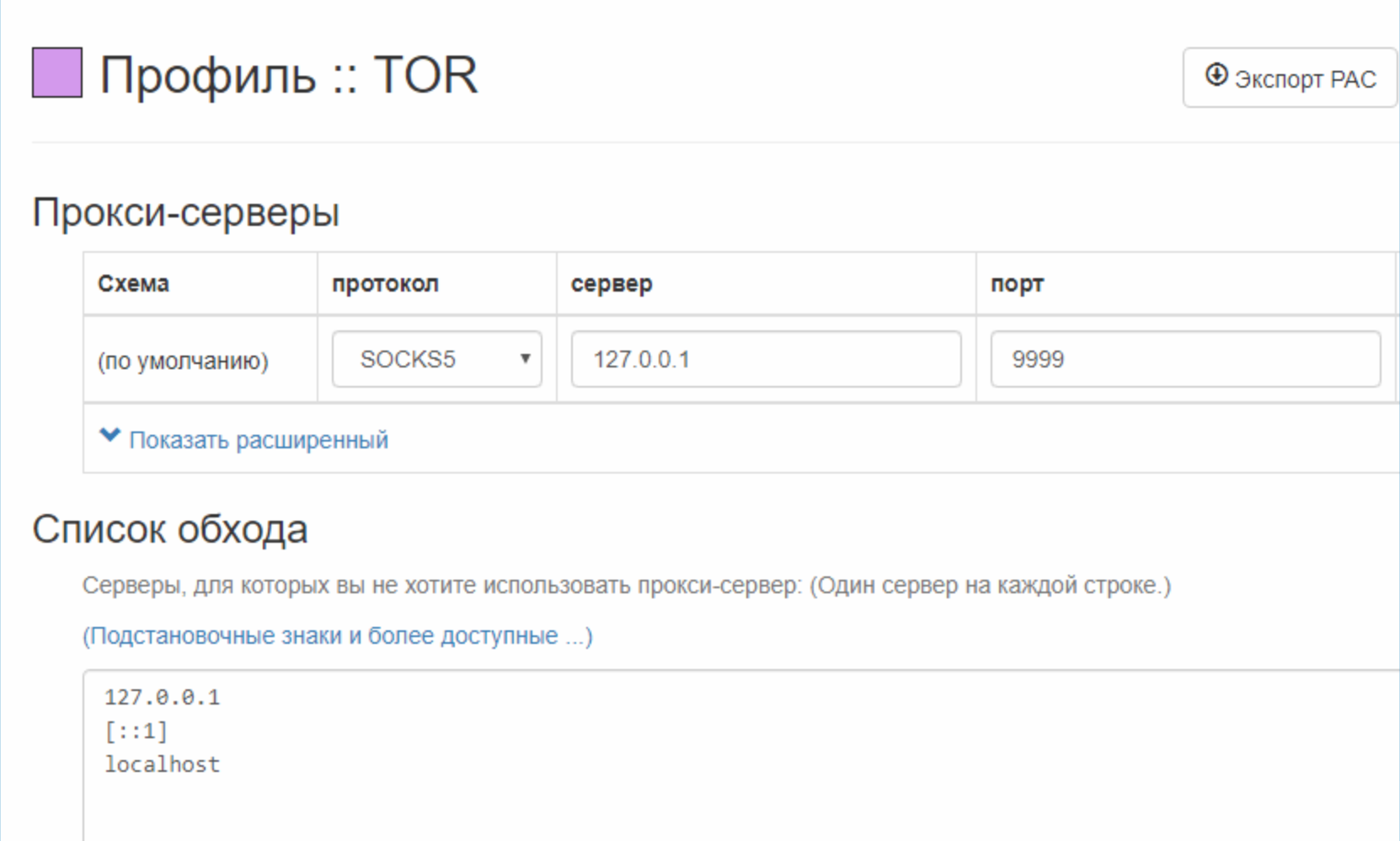The image size is (1400, 841).
Task: Click the bypass list entry localhost
Action: click(162, 764)
